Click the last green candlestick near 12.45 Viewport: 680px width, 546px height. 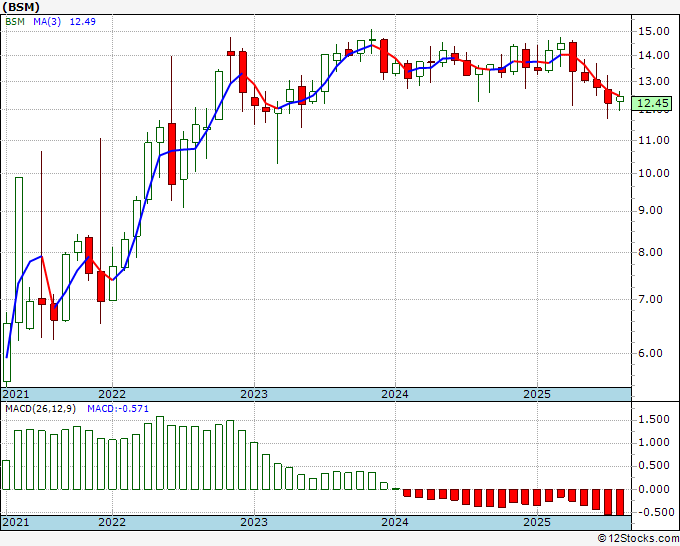[620, 99]
